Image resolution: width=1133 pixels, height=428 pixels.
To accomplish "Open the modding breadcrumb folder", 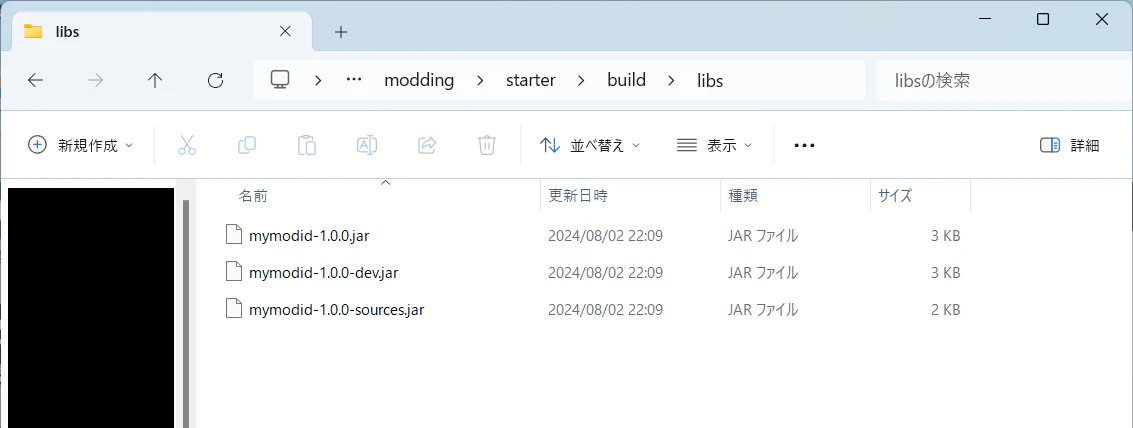I will pos(419,80).
